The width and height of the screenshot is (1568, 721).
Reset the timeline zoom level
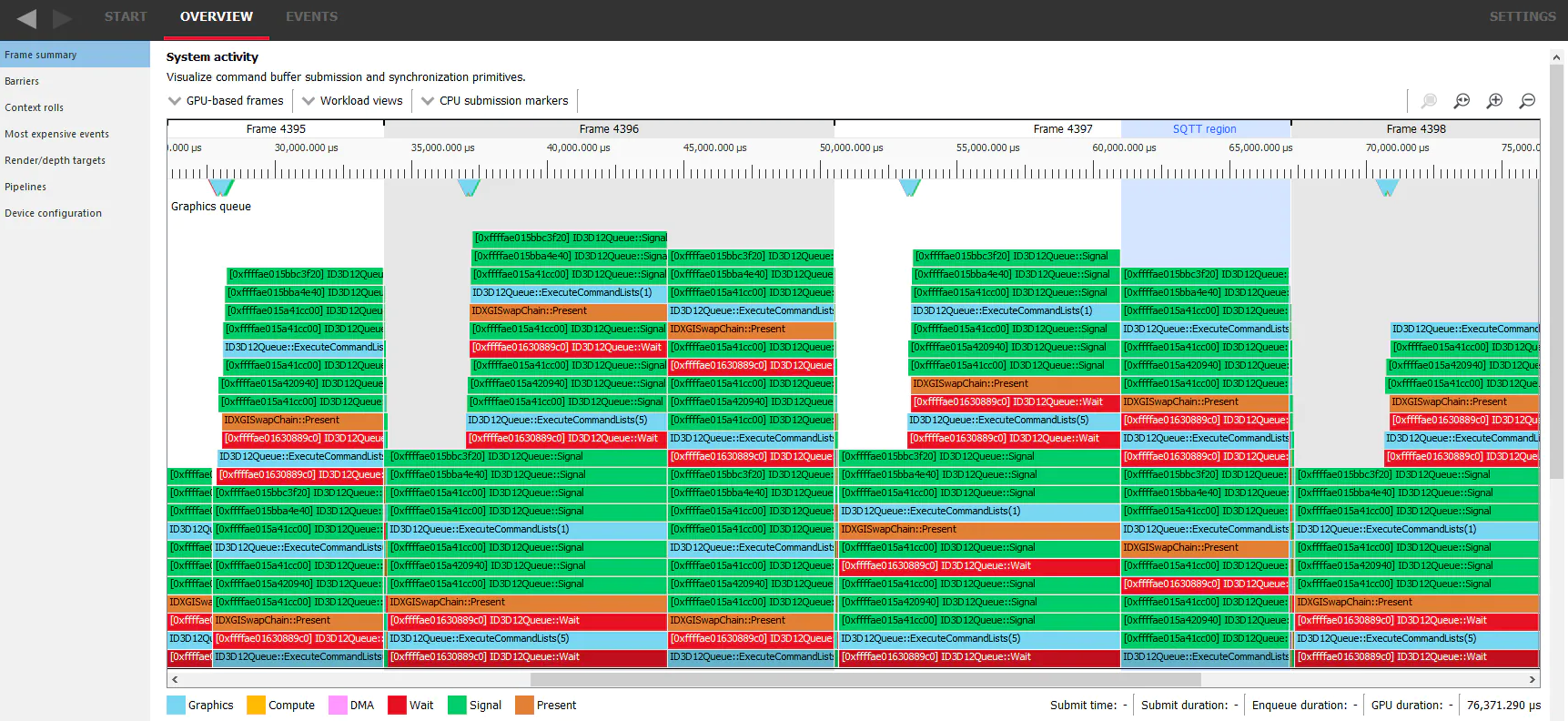pyautogui.click(x=1462, y=101)
